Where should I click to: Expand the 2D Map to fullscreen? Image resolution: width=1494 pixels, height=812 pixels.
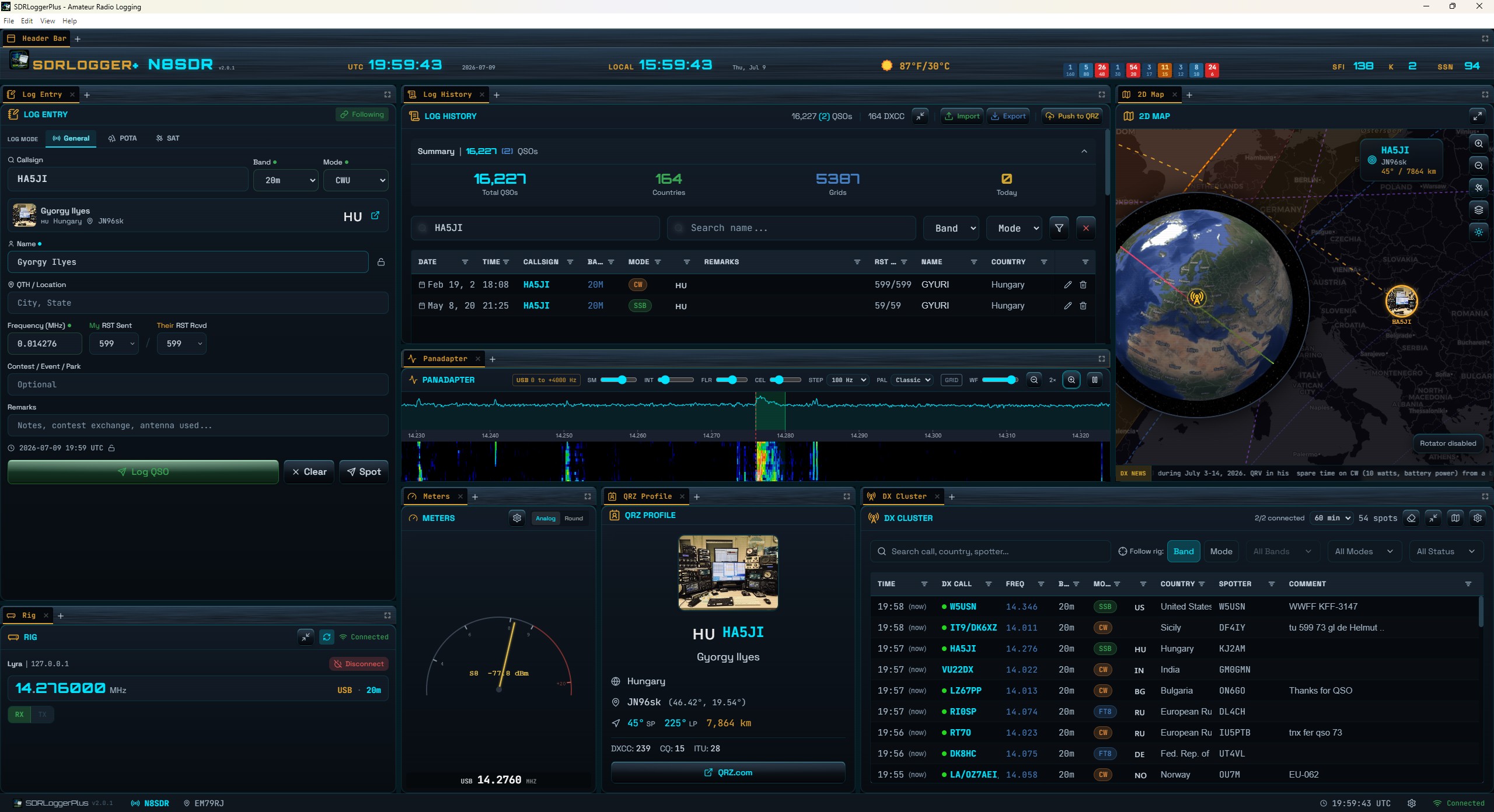pos(1477,116)
